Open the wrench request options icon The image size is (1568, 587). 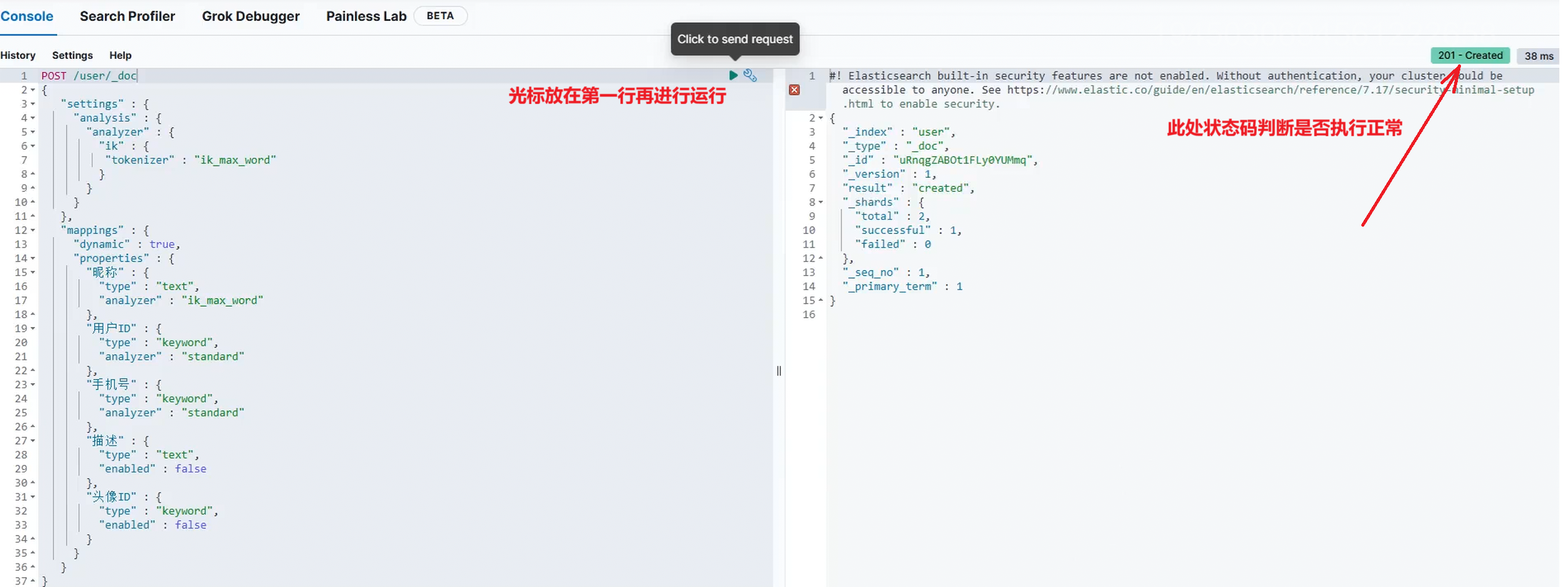point(750,75)
